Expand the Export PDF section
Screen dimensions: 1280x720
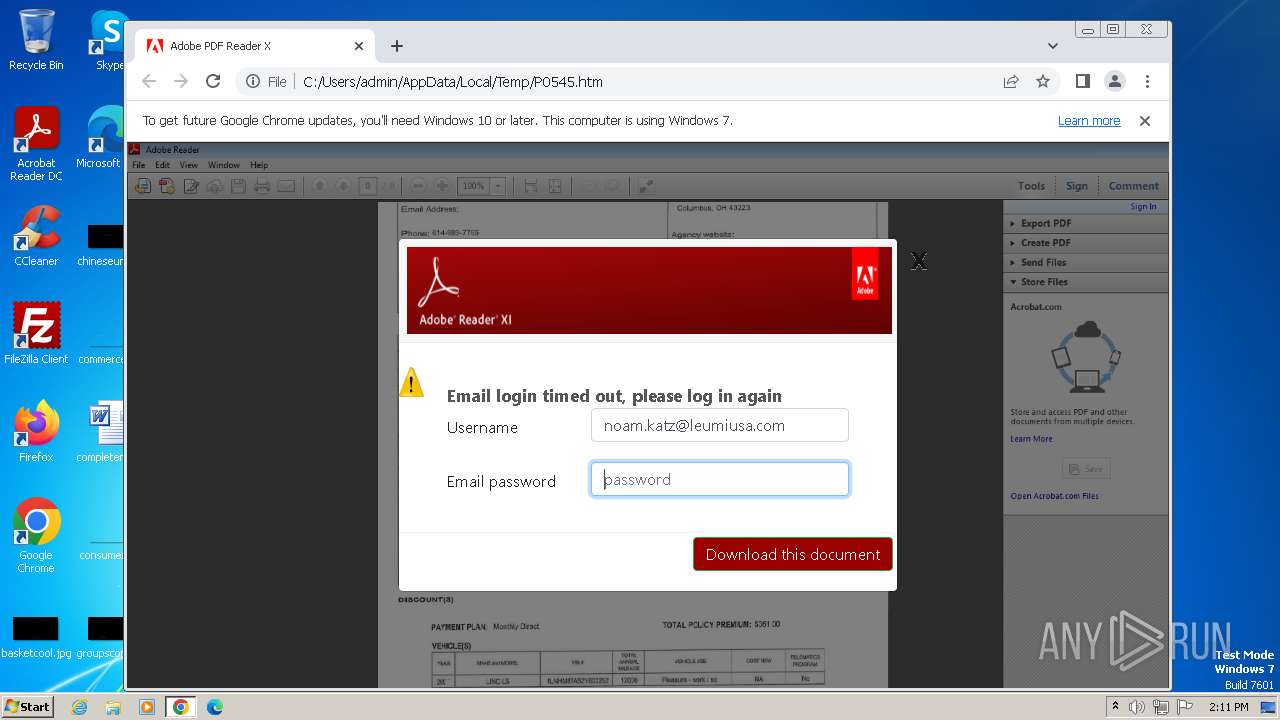[x=1086, y=224]
